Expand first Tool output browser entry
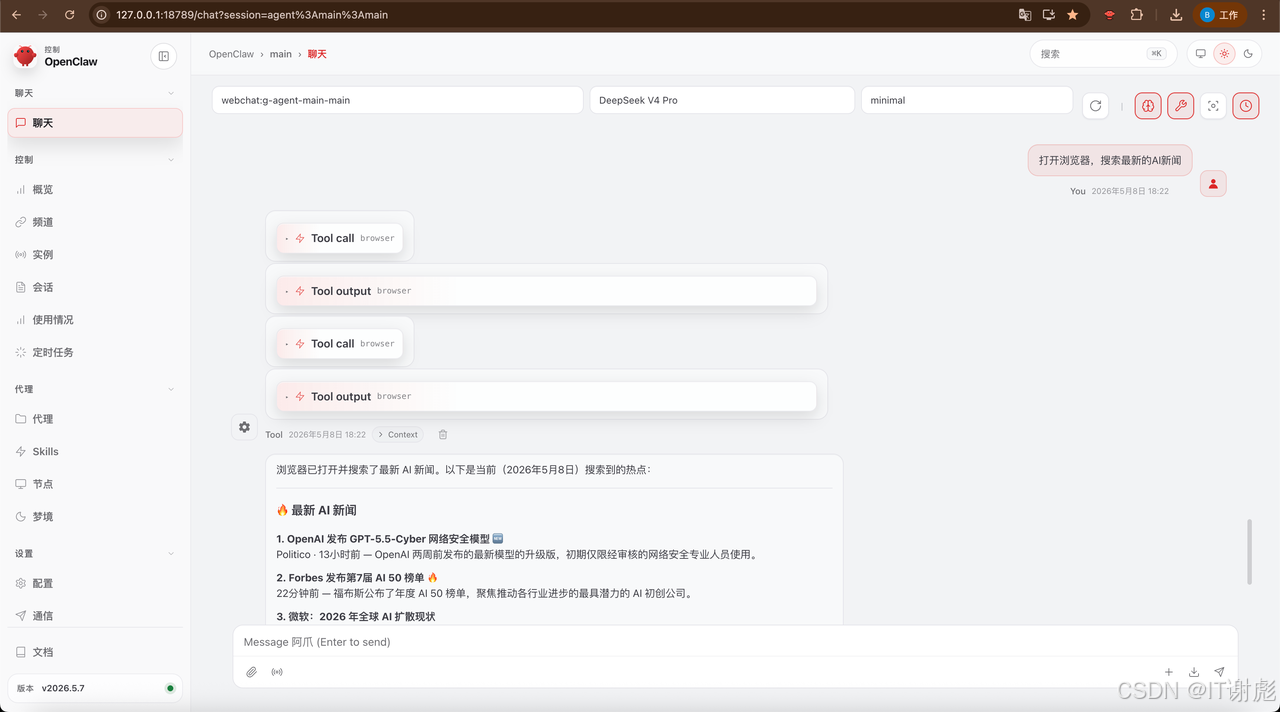The width and height of the screenshot is (1280, 712). [x=546, y=291]
